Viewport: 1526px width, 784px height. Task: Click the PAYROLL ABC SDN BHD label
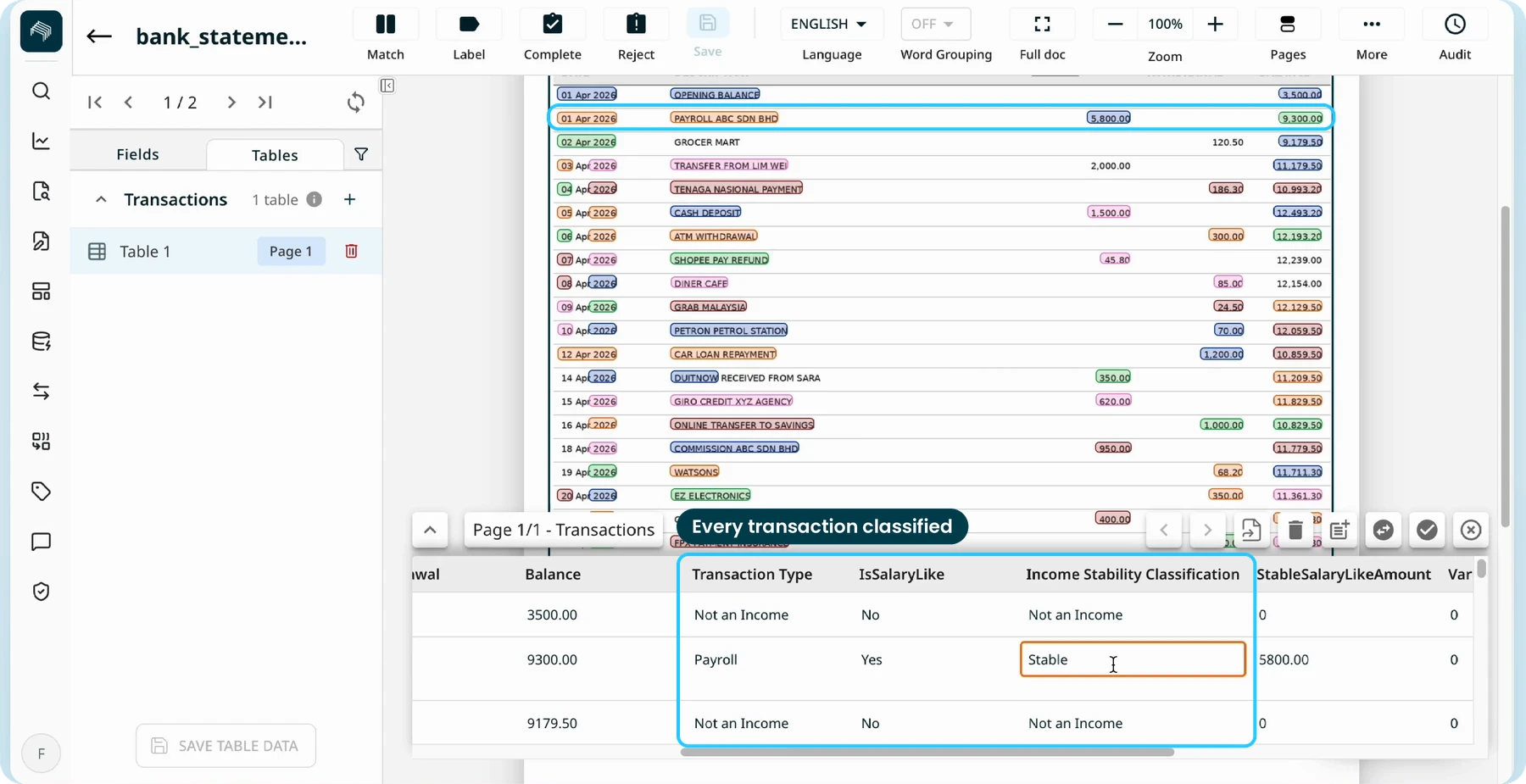(x=726, y=119)
